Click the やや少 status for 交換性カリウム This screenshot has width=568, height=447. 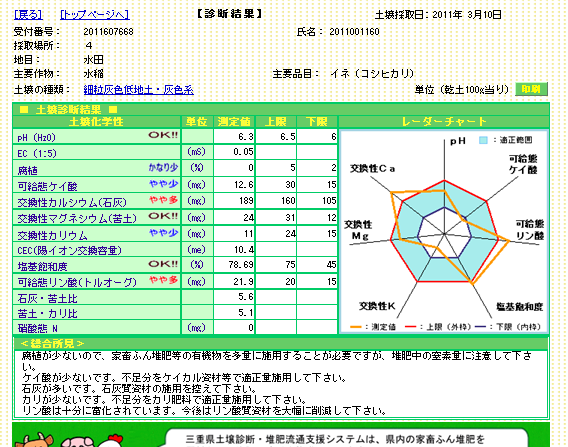pyautogui.click(x=164, y=233)
